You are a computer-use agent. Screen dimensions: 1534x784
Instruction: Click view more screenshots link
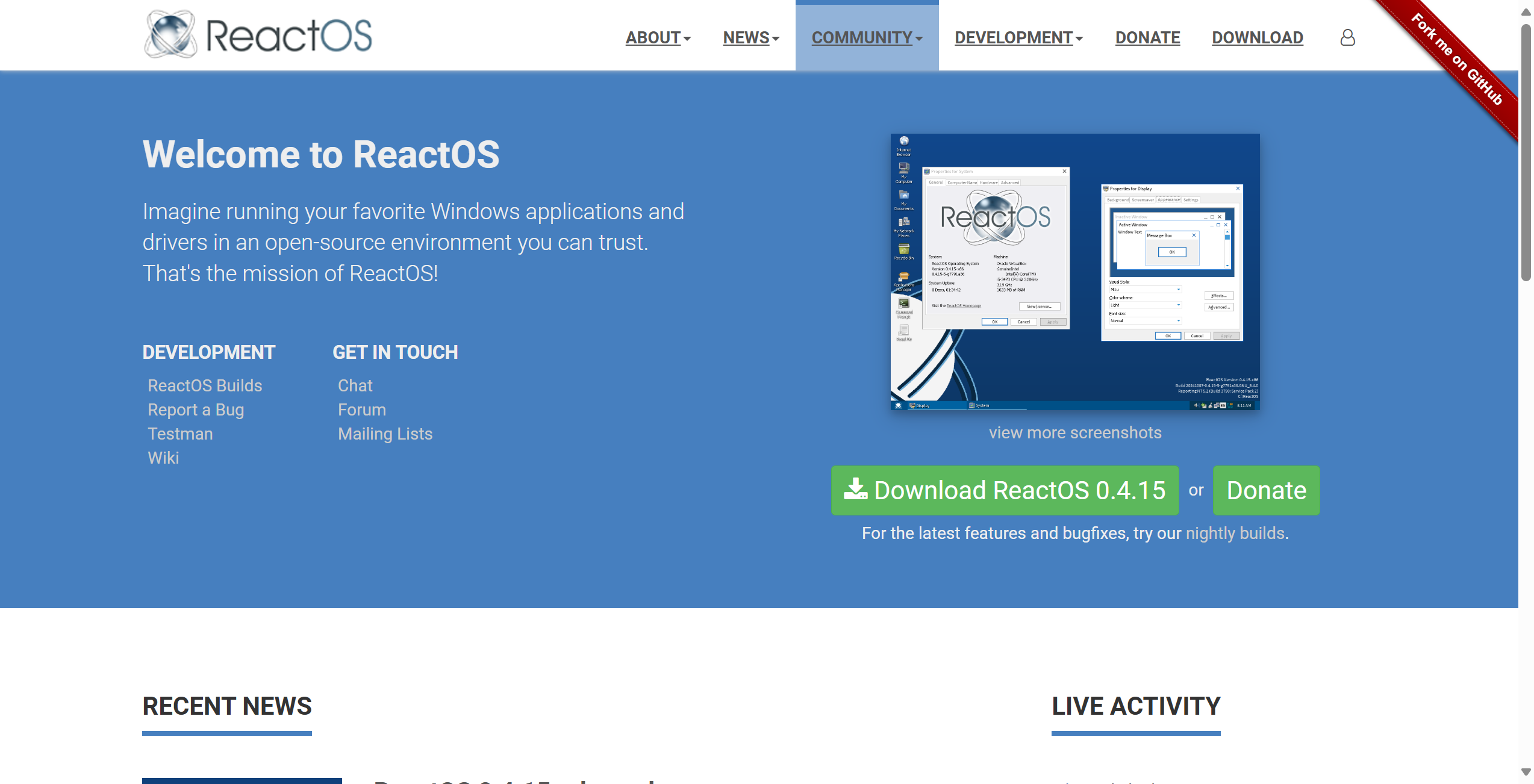coord(1075,432)
